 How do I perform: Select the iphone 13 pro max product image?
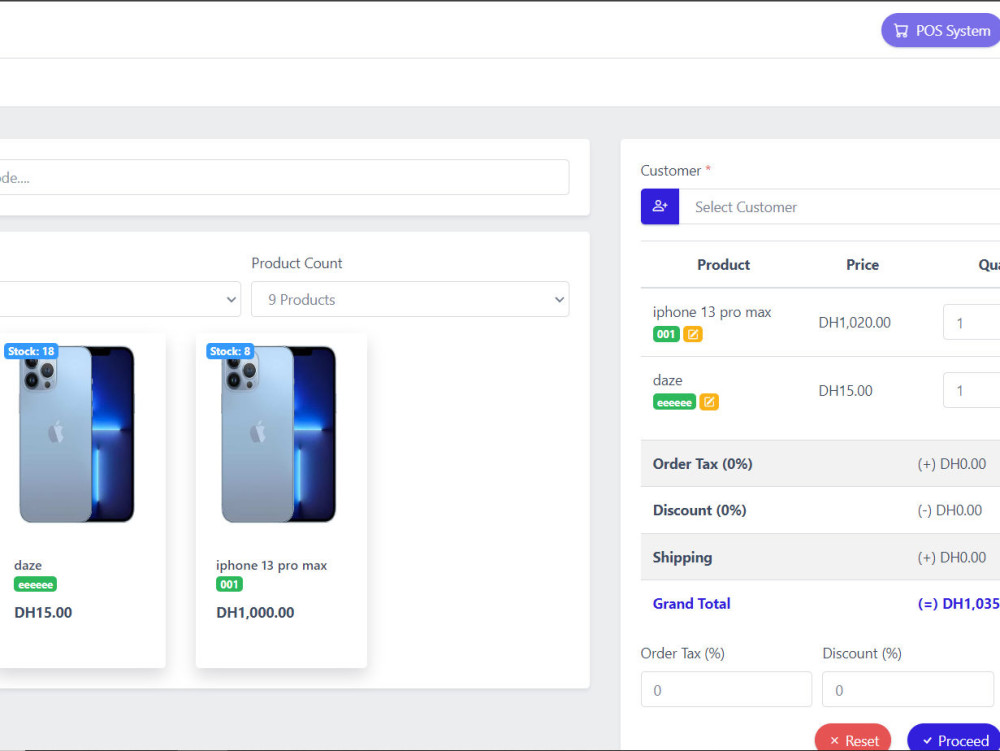(279, 434)
